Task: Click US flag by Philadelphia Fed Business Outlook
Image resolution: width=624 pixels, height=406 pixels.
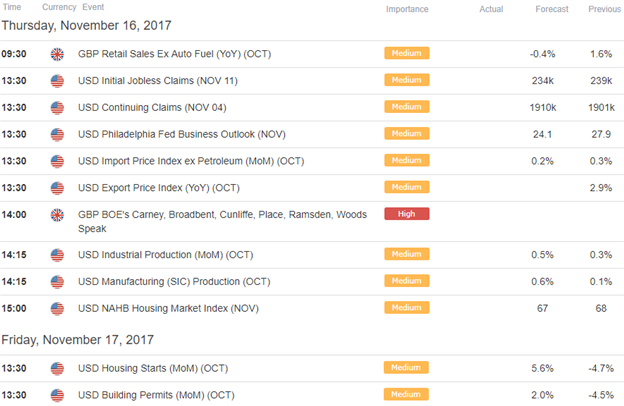Action: tap(57, 135)
